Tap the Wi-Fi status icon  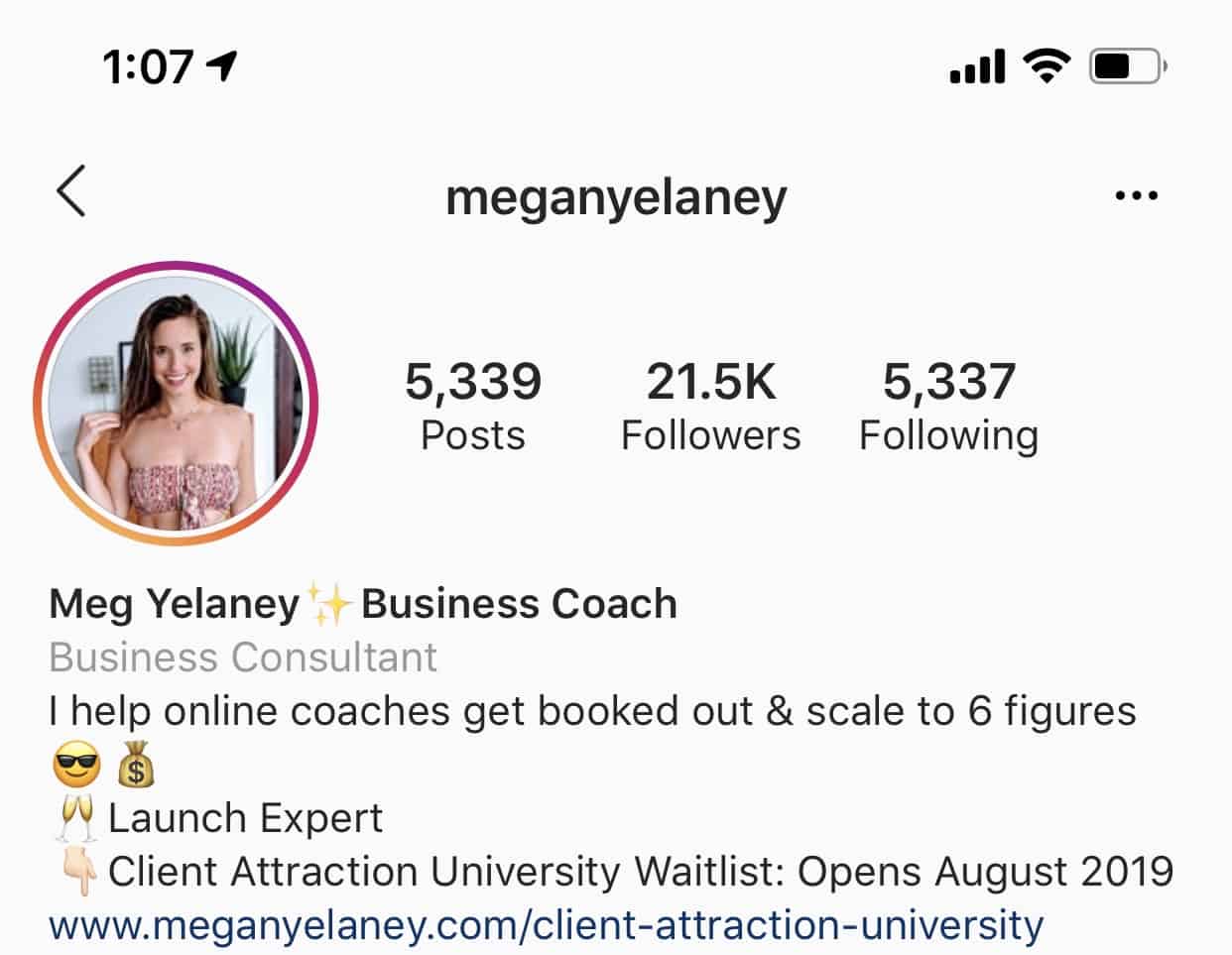tap(1047, 66)
